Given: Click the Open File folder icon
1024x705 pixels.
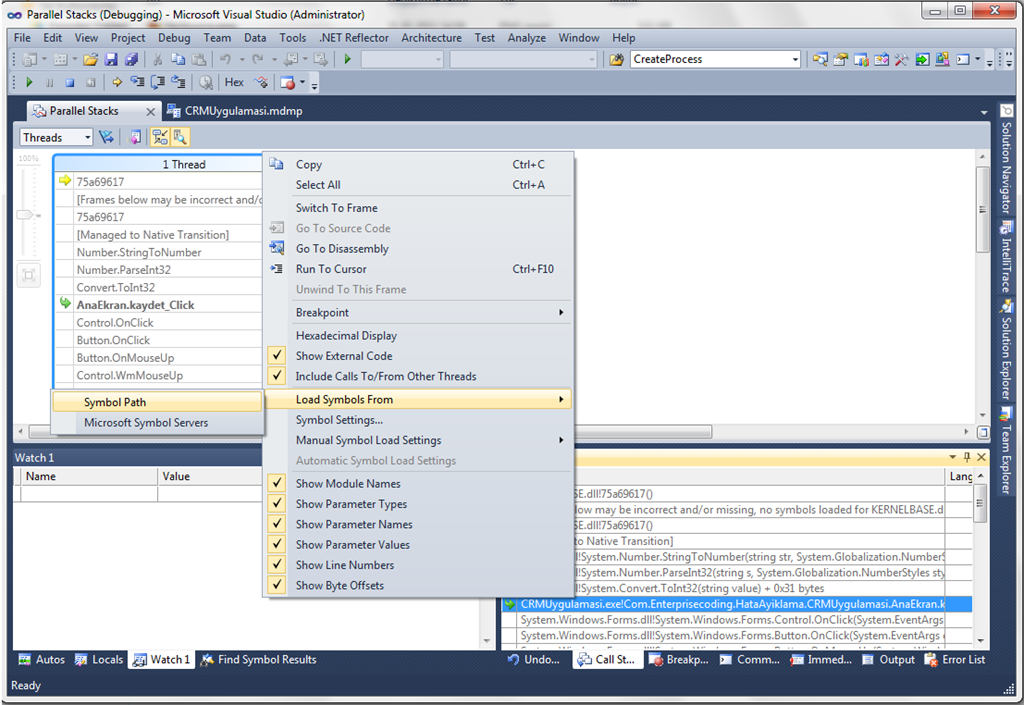Looking at the screenshot, I should [x=90, y=59].
